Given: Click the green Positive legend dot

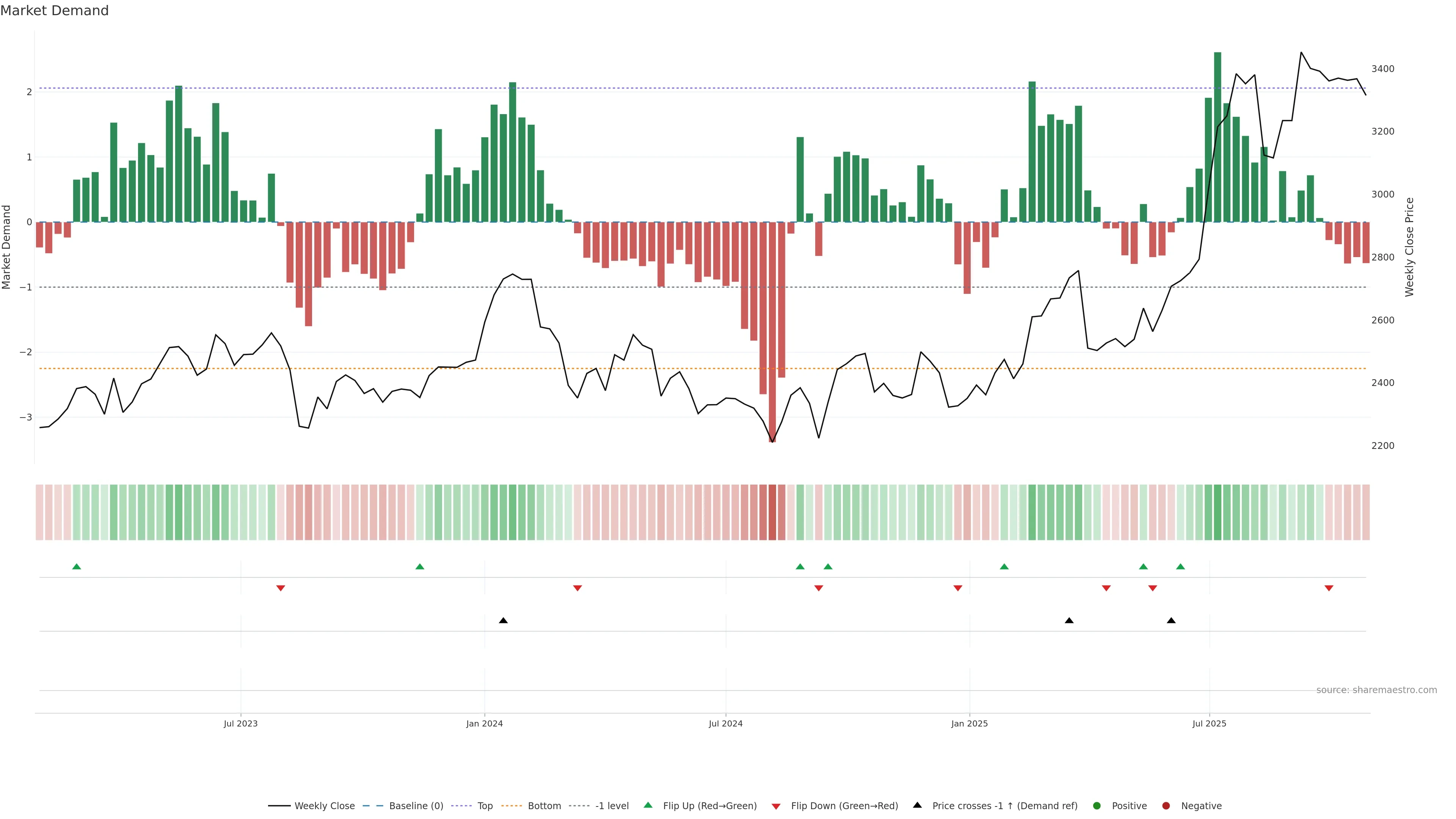Looking at the screenshot, I should (1097, 806).
